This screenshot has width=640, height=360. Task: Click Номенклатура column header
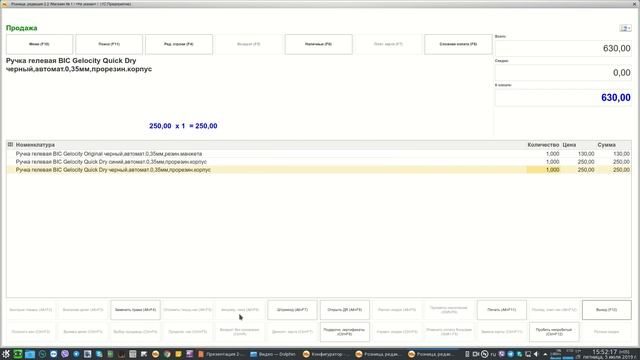click(35, 145)
